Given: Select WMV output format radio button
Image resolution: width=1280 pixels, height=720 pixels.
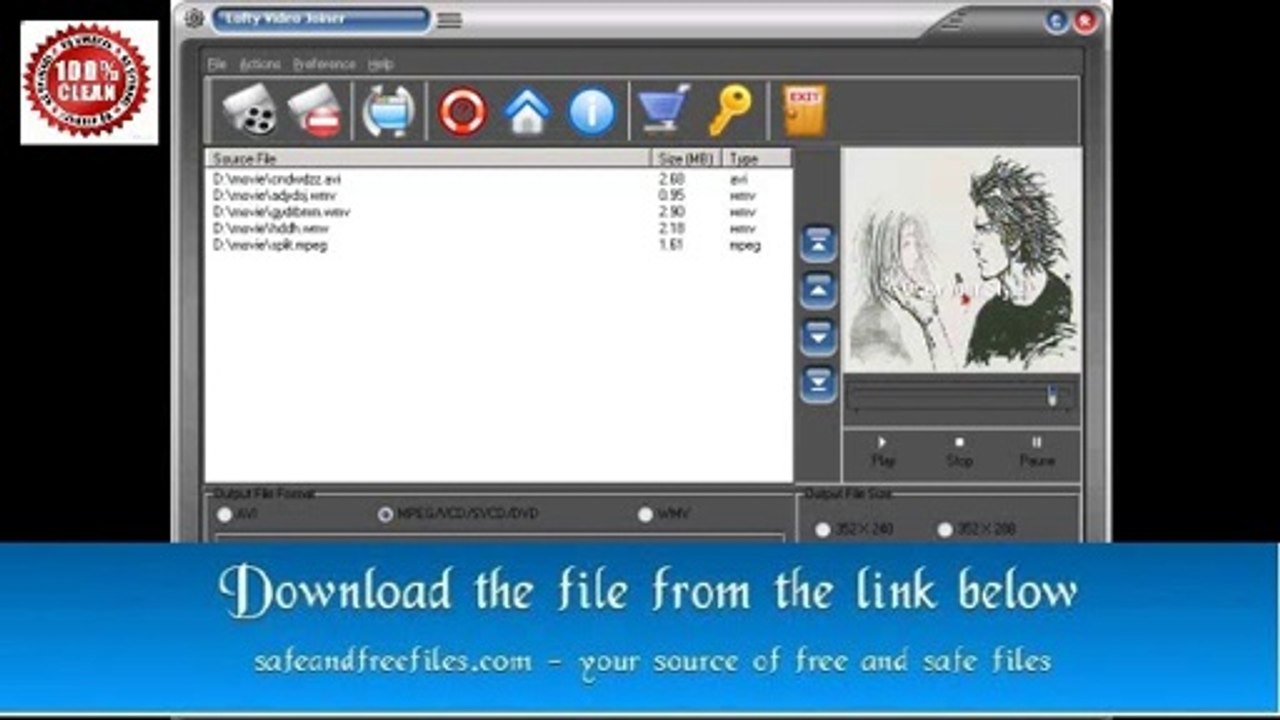Looking at the screenshot, I should click(x=646, y=514).
